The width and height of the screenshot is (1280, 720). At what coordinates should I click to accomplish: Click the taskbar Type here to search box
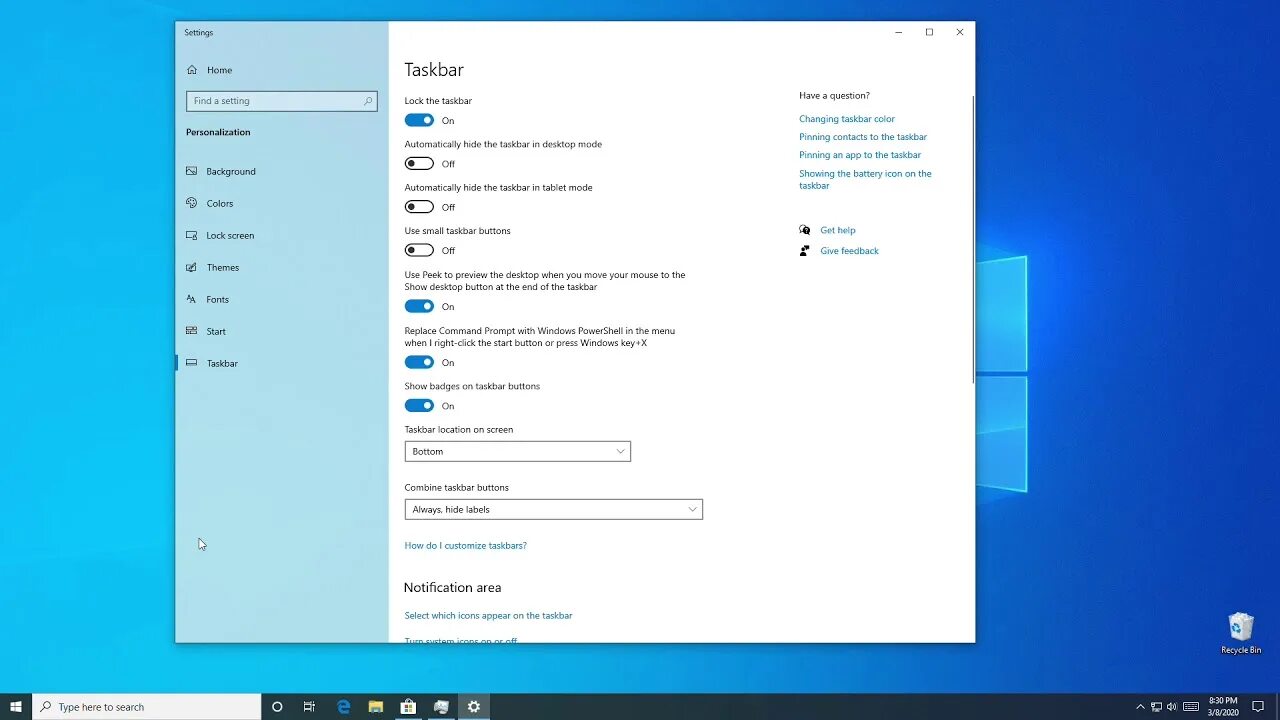(x=147, y=707)
